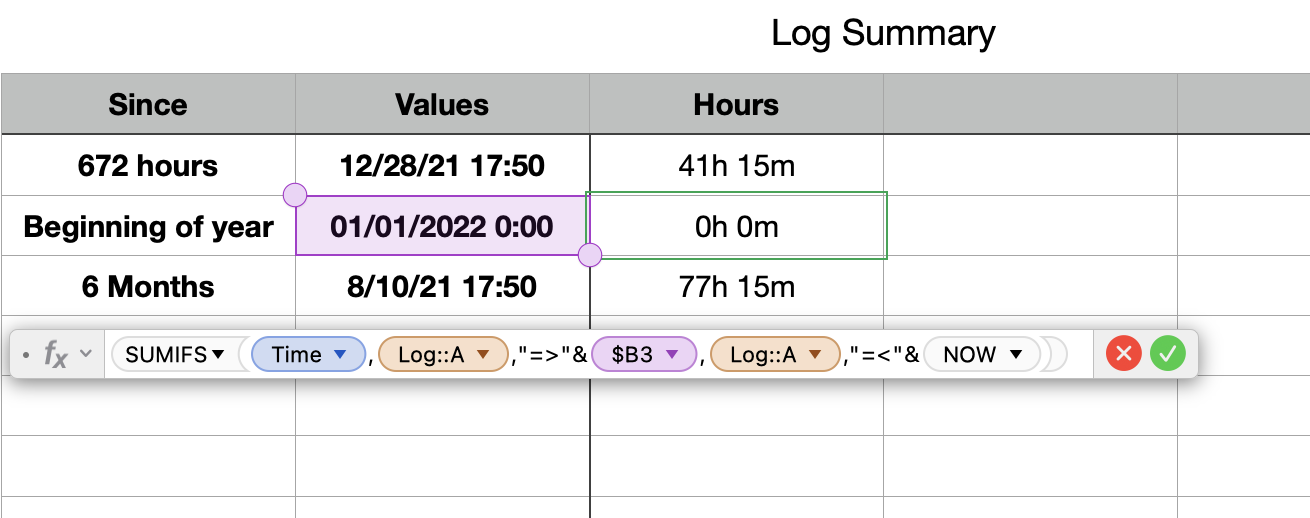Expand the NOW function dropdown arrow
The image size is (1310, 518).
click(1016, 354)
